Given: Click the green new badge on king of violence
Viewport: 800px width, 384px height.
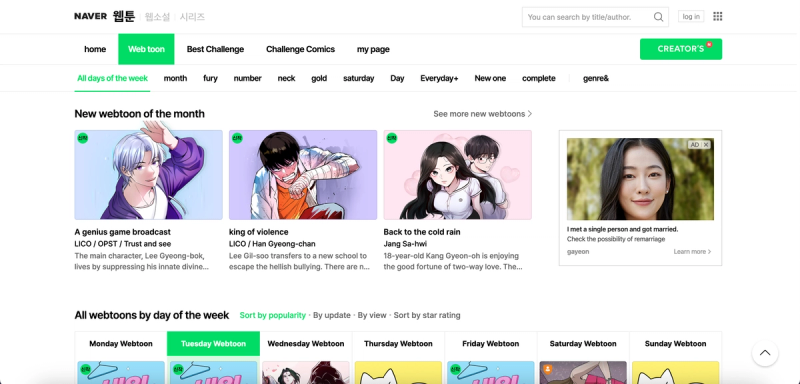Looking at the screenshot, I should coord(237,138).
